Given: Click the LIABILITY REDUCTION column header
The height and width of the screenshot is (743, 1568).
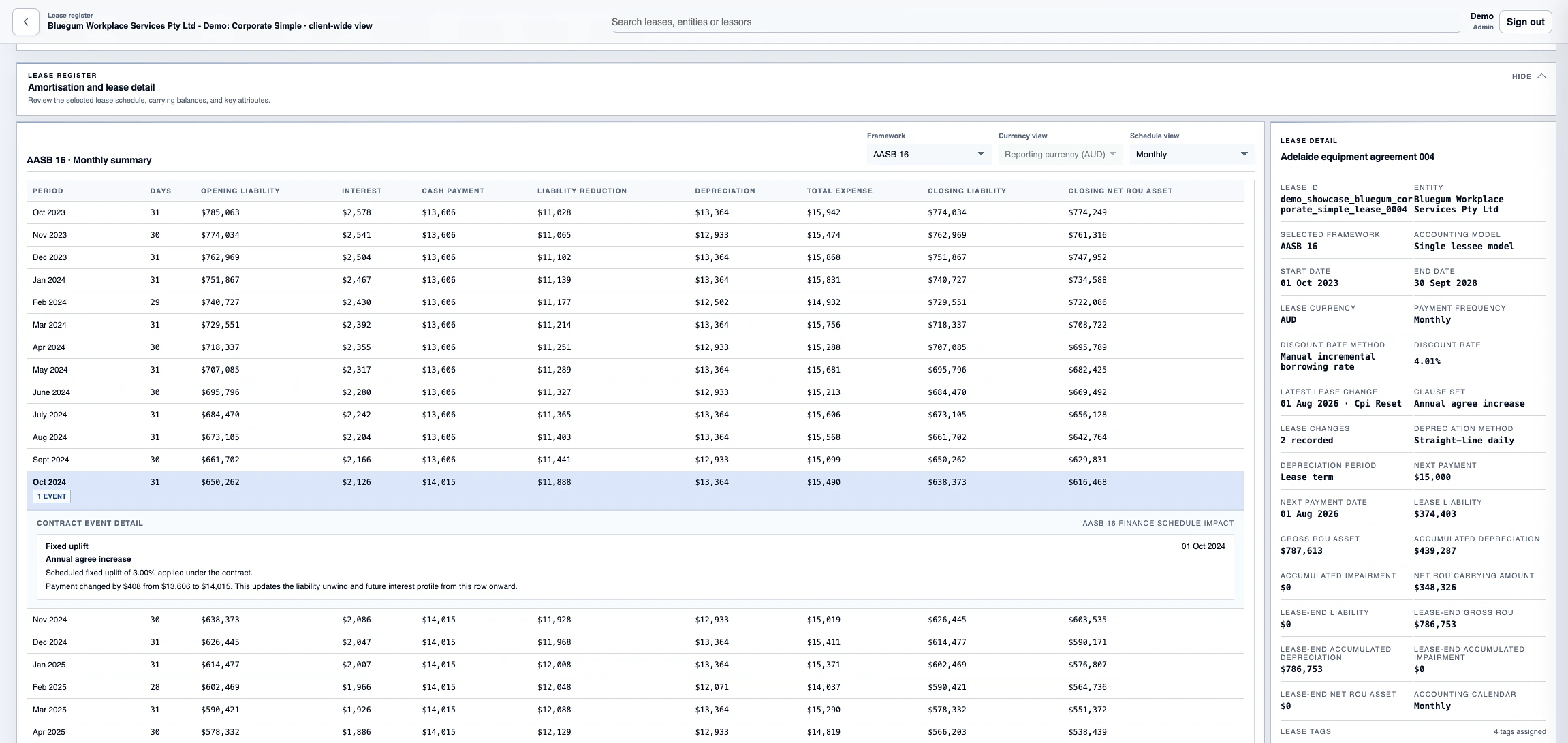Looking at the screenshot, I should point(582,191).
